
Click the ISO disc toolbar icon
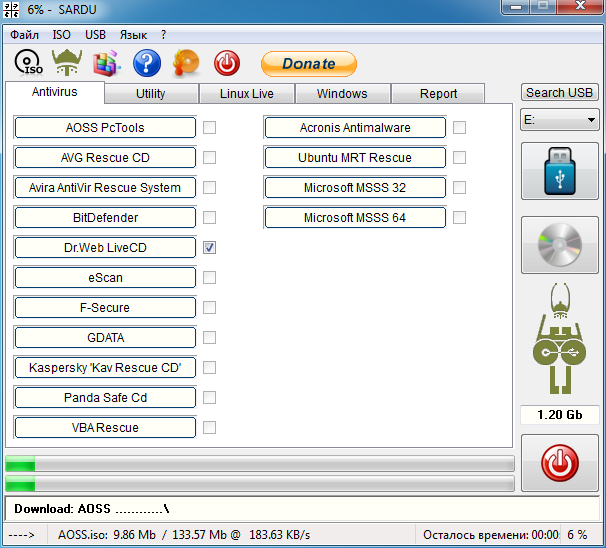tap(28, 63)
